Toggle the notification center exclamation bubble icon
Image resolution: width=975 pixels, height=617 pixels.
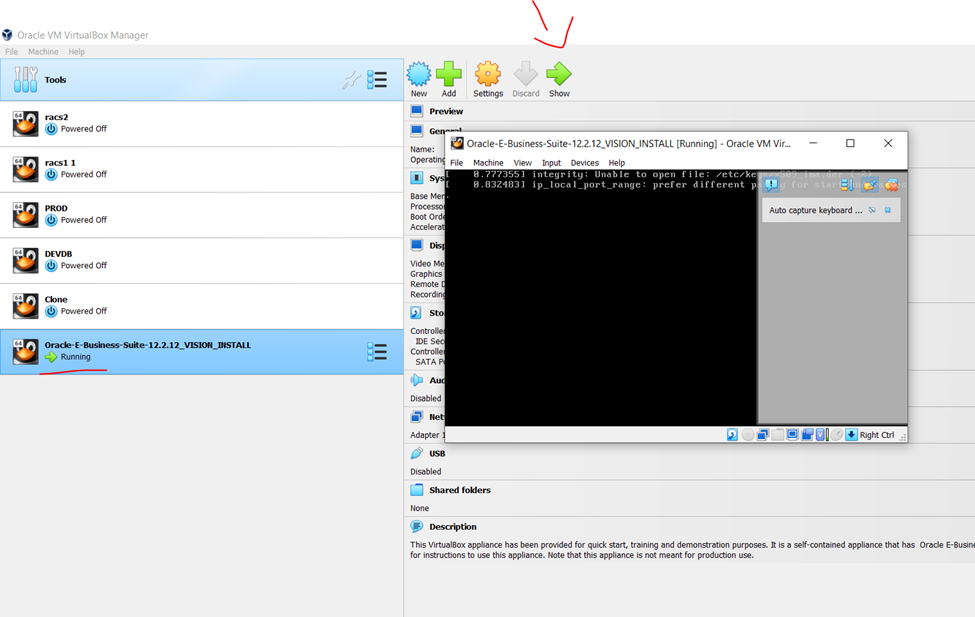771,185
